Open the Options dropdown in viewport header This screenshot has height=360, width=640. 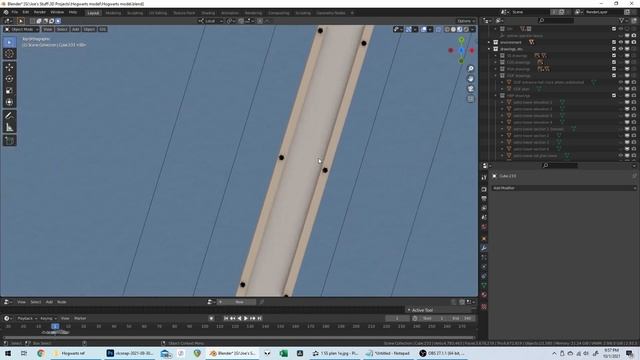point(466,21)
